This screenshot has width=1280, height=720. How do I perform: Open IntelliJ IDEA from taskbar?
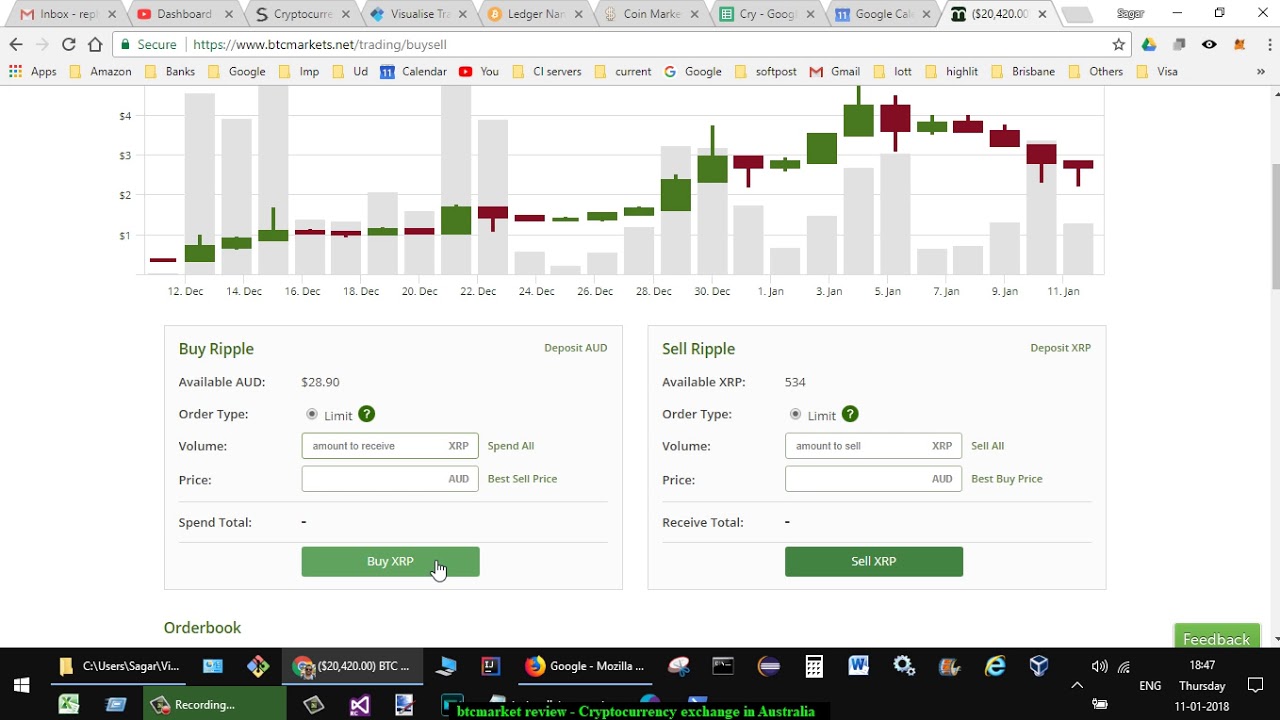point(490,666)
